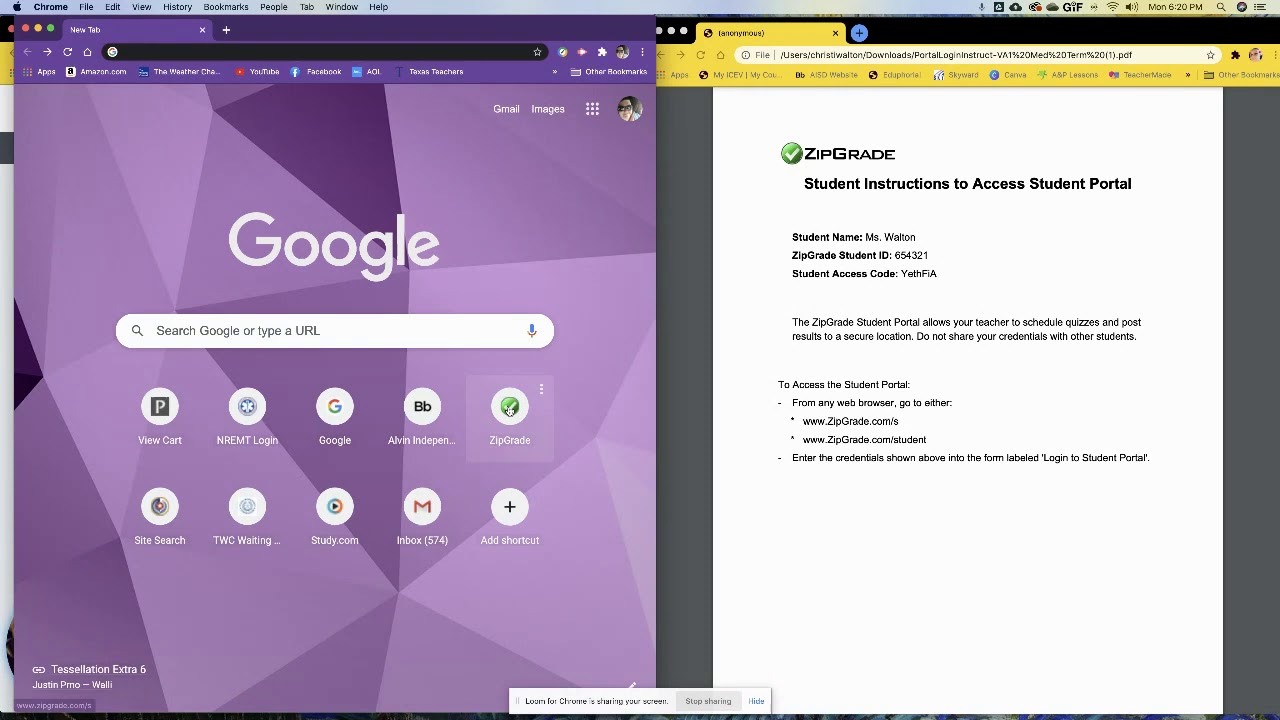
Task: Click Forward arrow in the purple Chrome window
Action: [x=47, y=52]
